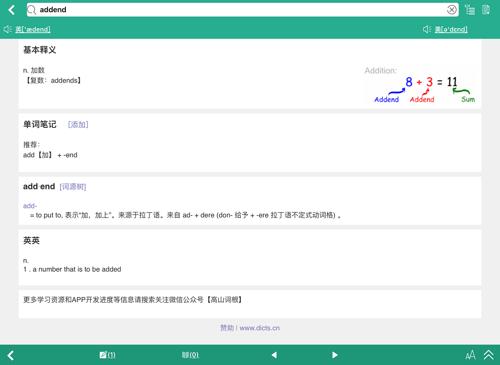Adjust font size with the AA icon

[x=470, y=355]
